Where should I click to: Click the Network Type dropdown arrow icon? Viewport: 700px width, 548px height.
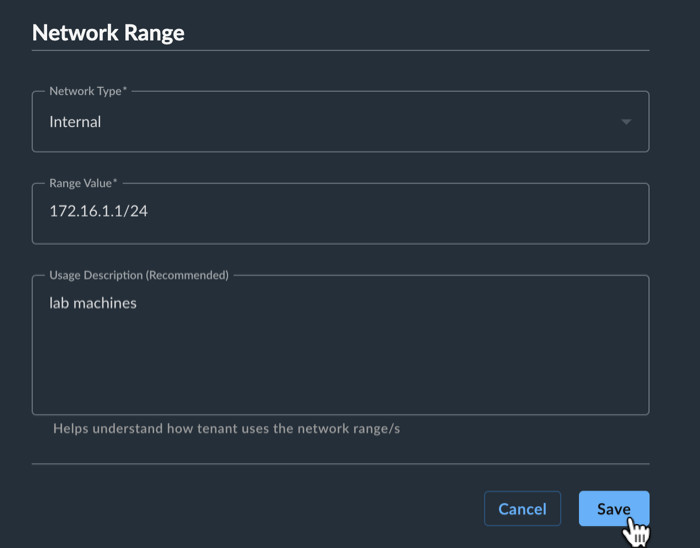coord(626,122)
